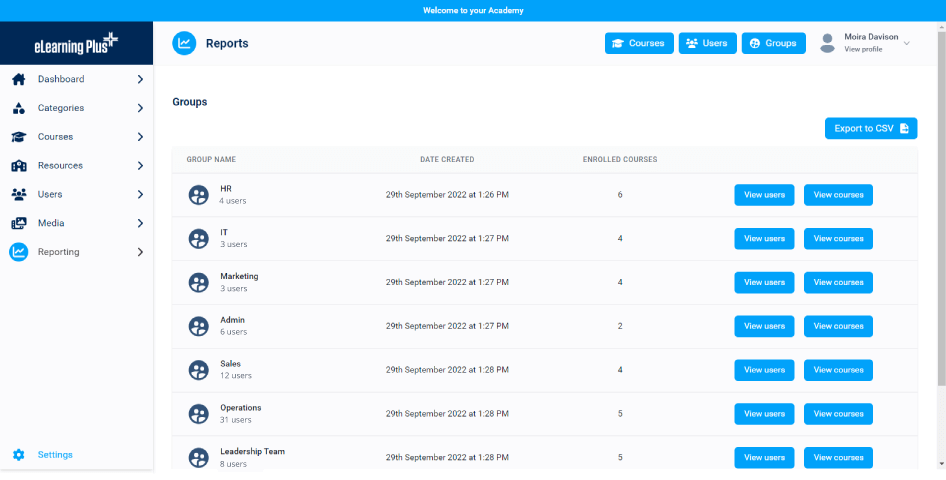Viewport: 946px width, 480px height.
Task: Click the Settings gear icon
Action: [x=18, y=455]
